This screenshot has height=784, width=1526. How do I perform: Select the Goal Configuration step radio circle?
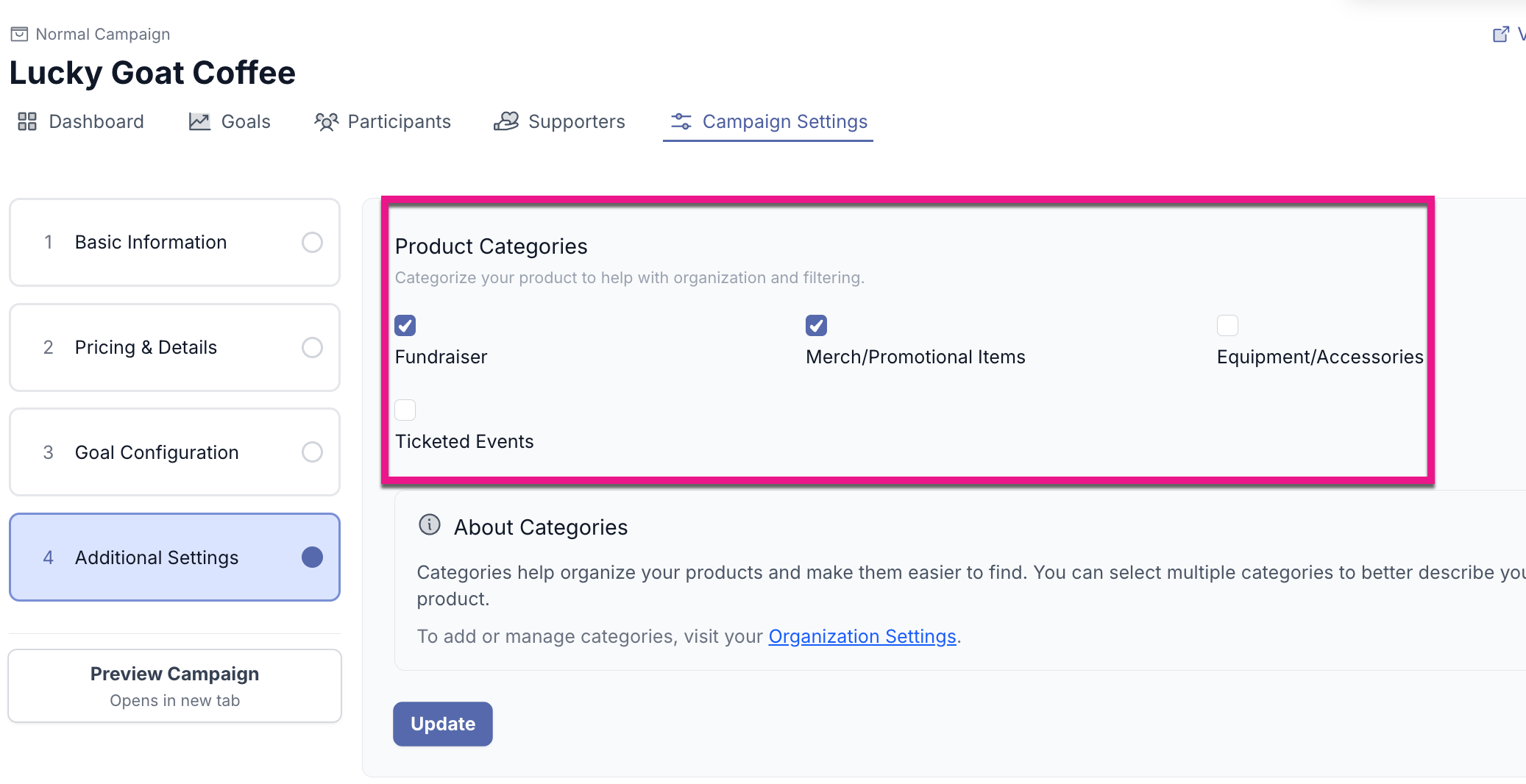312,452
